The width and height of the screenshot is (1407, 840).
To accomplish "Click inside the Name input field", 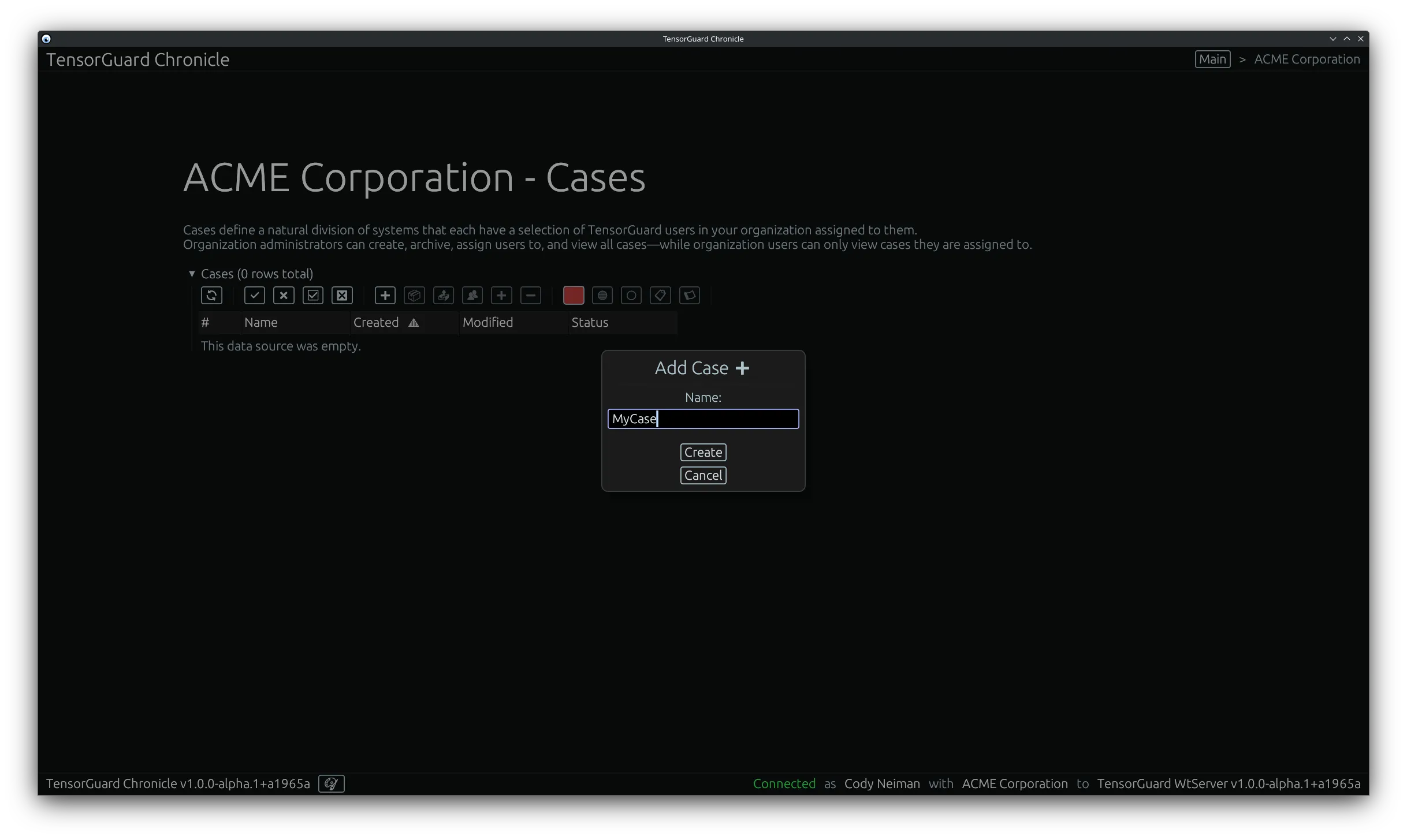I will point(702,419).
